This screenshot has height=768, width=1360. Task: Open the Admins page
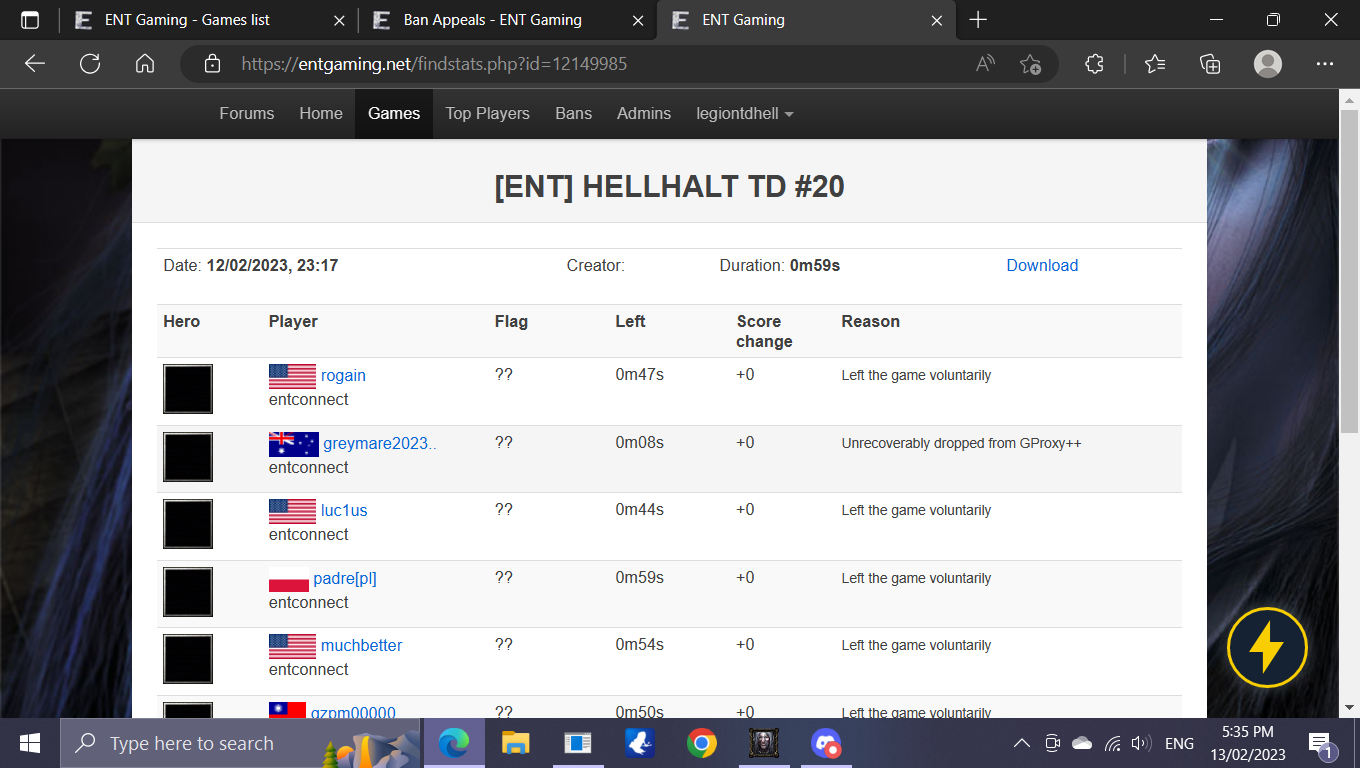pos(644,113)
